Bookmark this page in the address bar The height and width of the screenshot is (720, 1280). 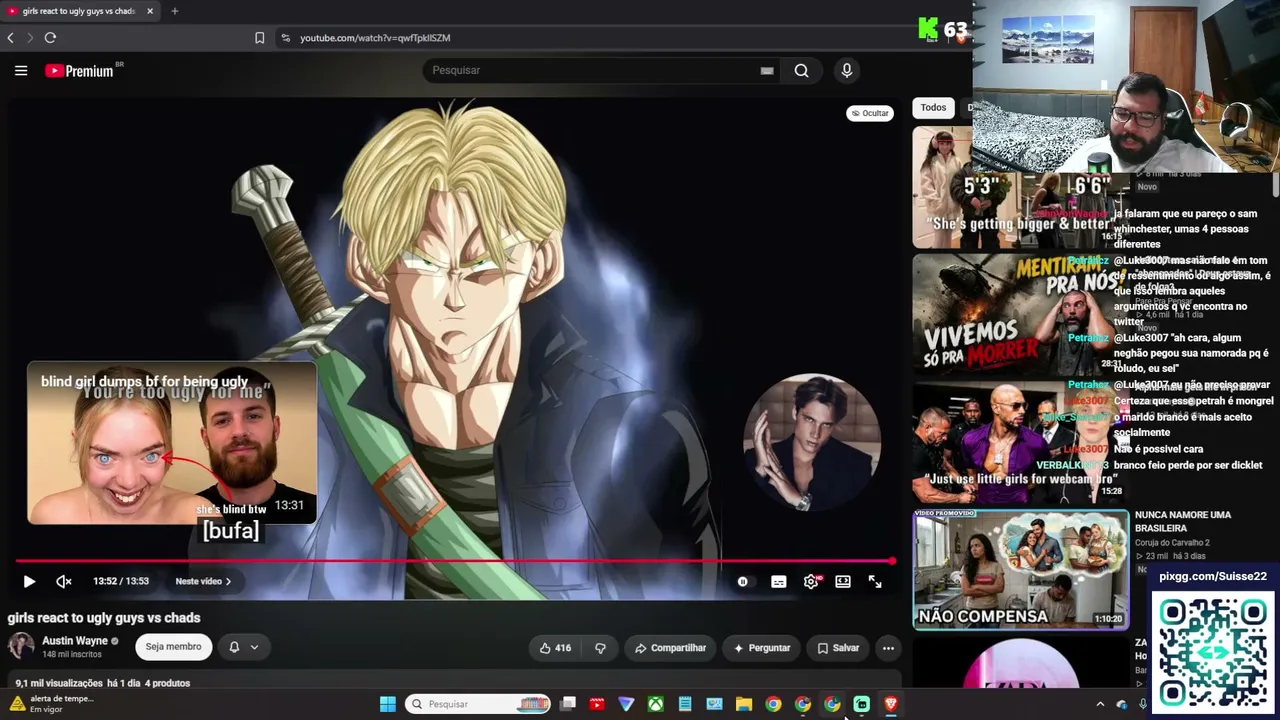259,38
